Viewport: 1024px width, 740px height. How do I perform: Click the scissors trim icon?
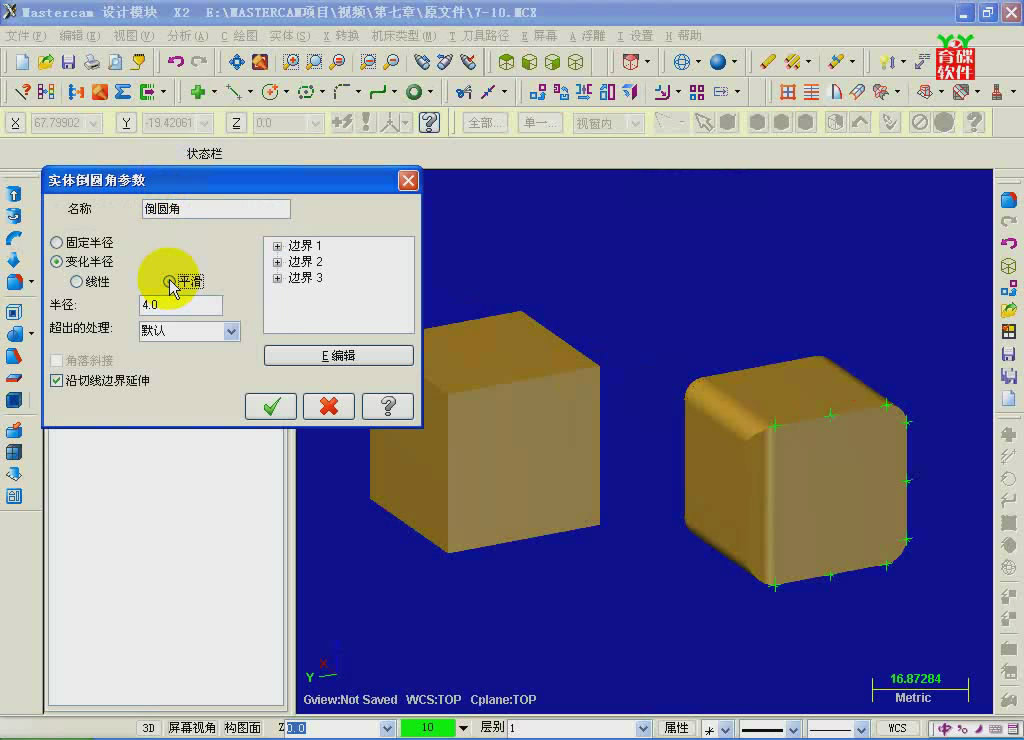click(x=464, y=92)
